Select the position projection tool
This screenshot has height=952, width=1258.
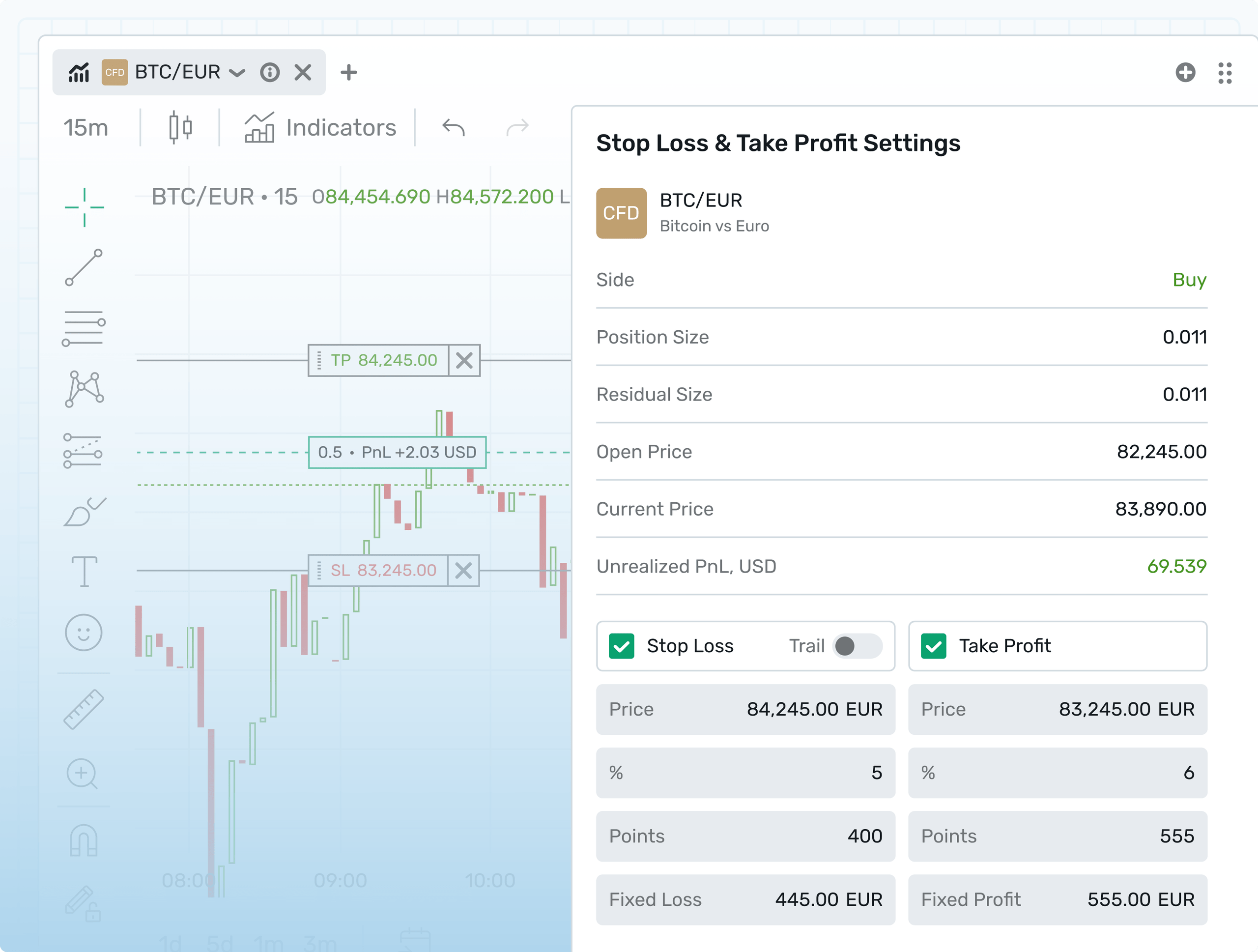point(83,451)
